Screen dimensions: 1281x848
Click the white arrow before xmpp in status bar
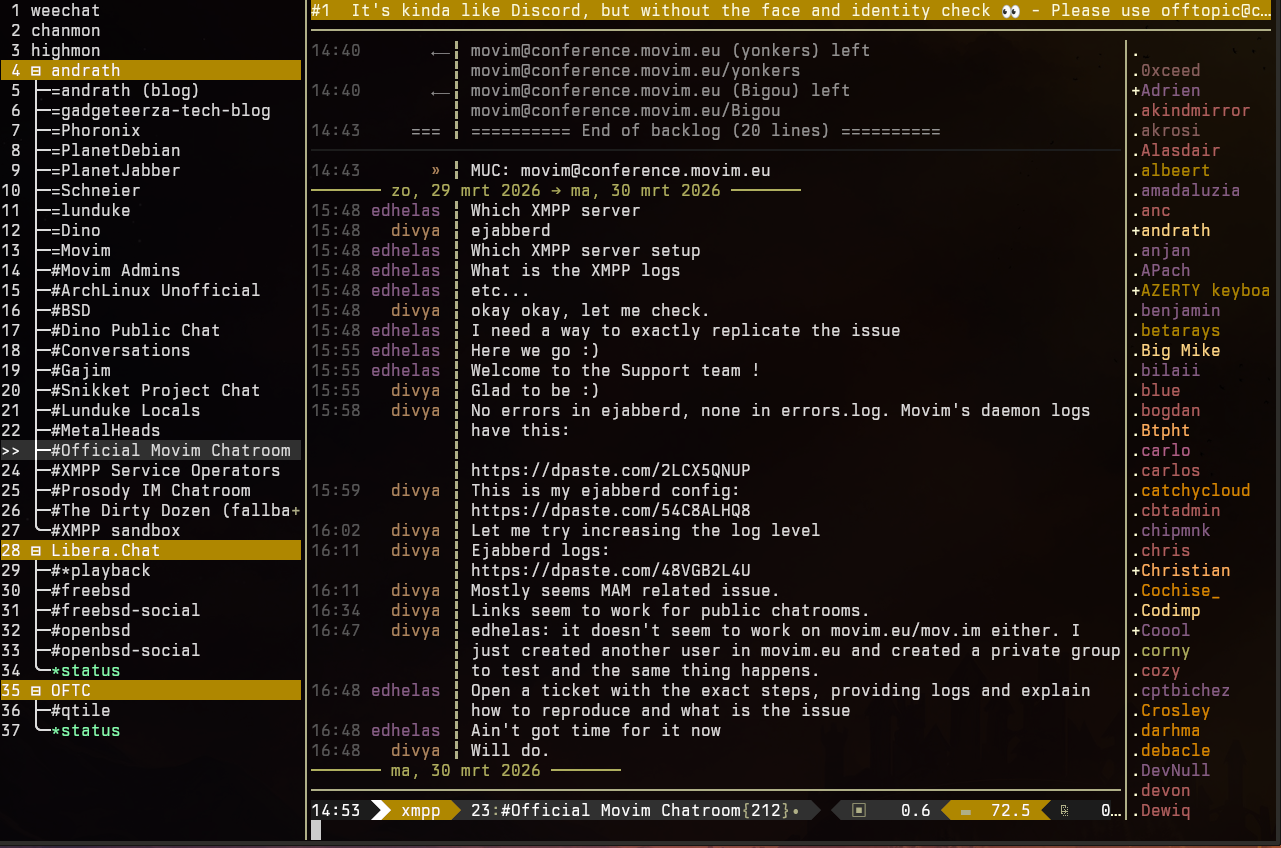(381, 810)
